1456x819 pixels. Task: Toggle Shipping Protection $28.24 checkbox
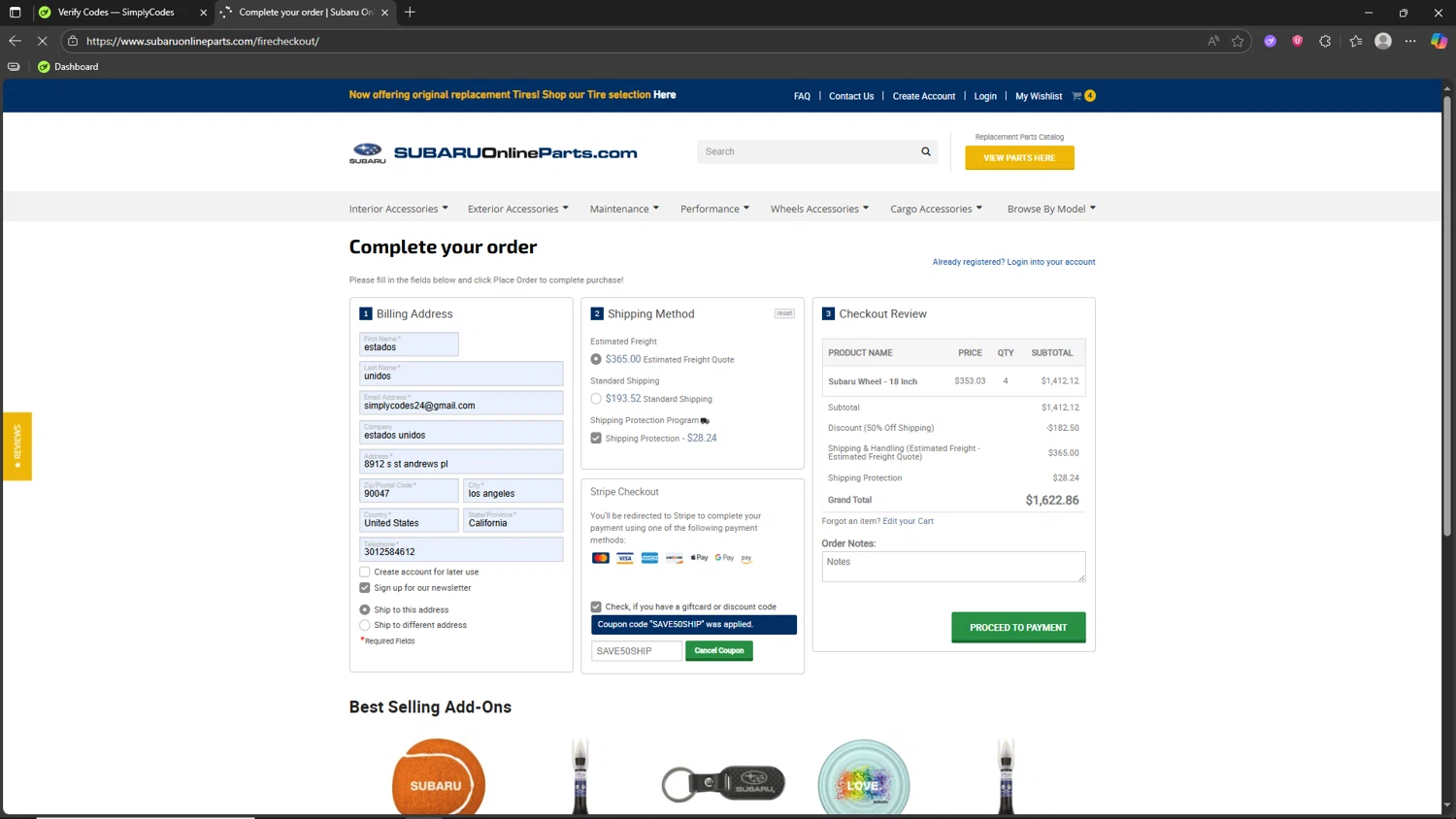point(596,439)
